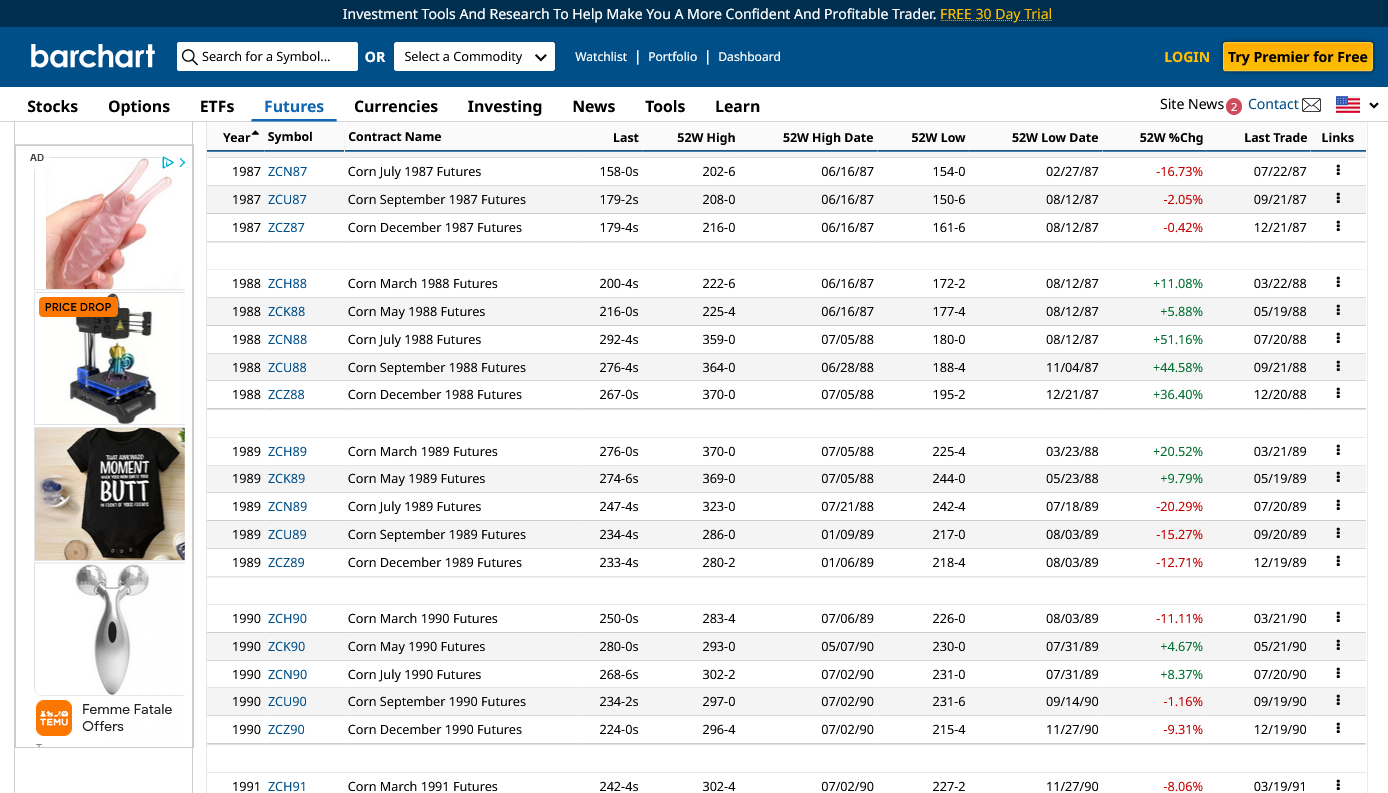Open links menu for ZCK88 row

point(1338,311)
